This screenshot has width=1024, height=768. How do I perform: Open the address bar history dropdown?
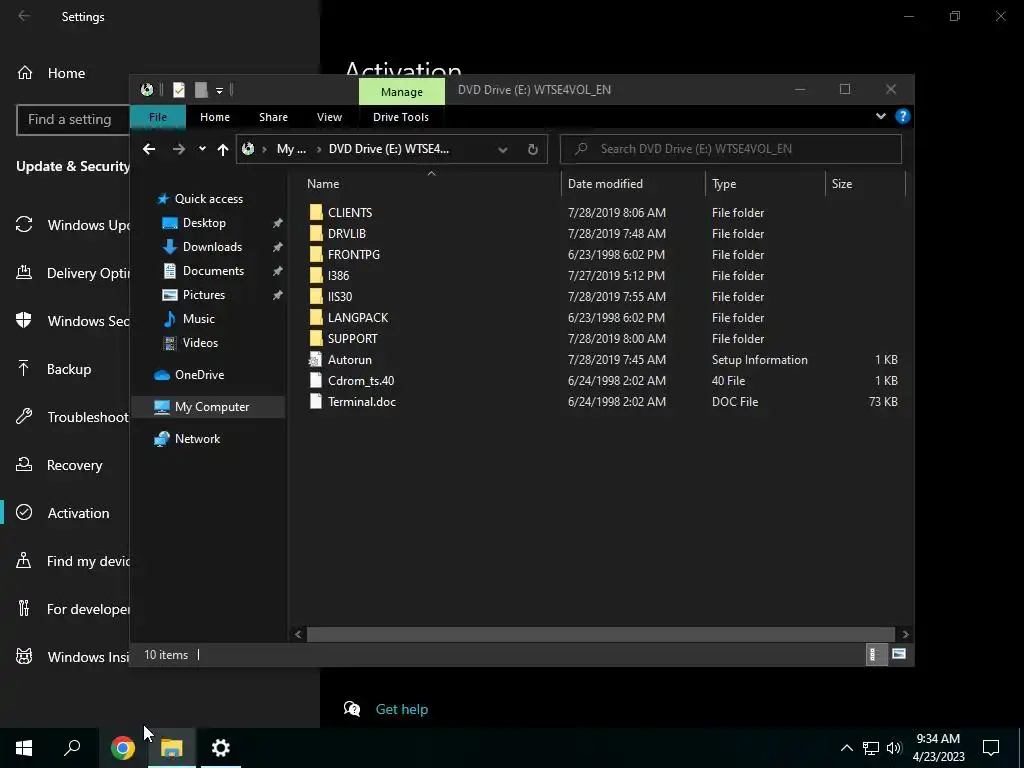(502, 150)
